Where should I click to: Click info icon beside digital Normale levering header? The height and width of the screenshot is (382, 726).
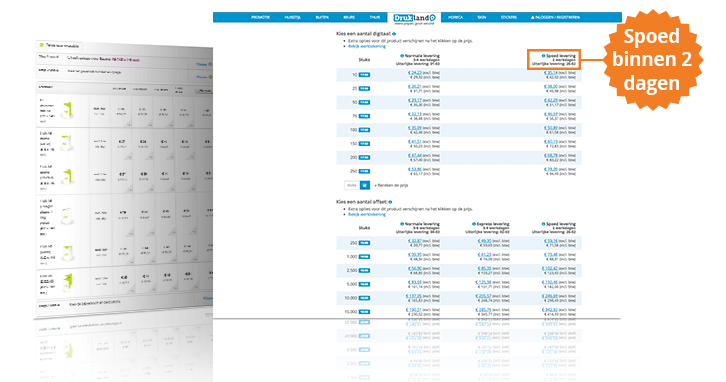(x=402, y=56)
